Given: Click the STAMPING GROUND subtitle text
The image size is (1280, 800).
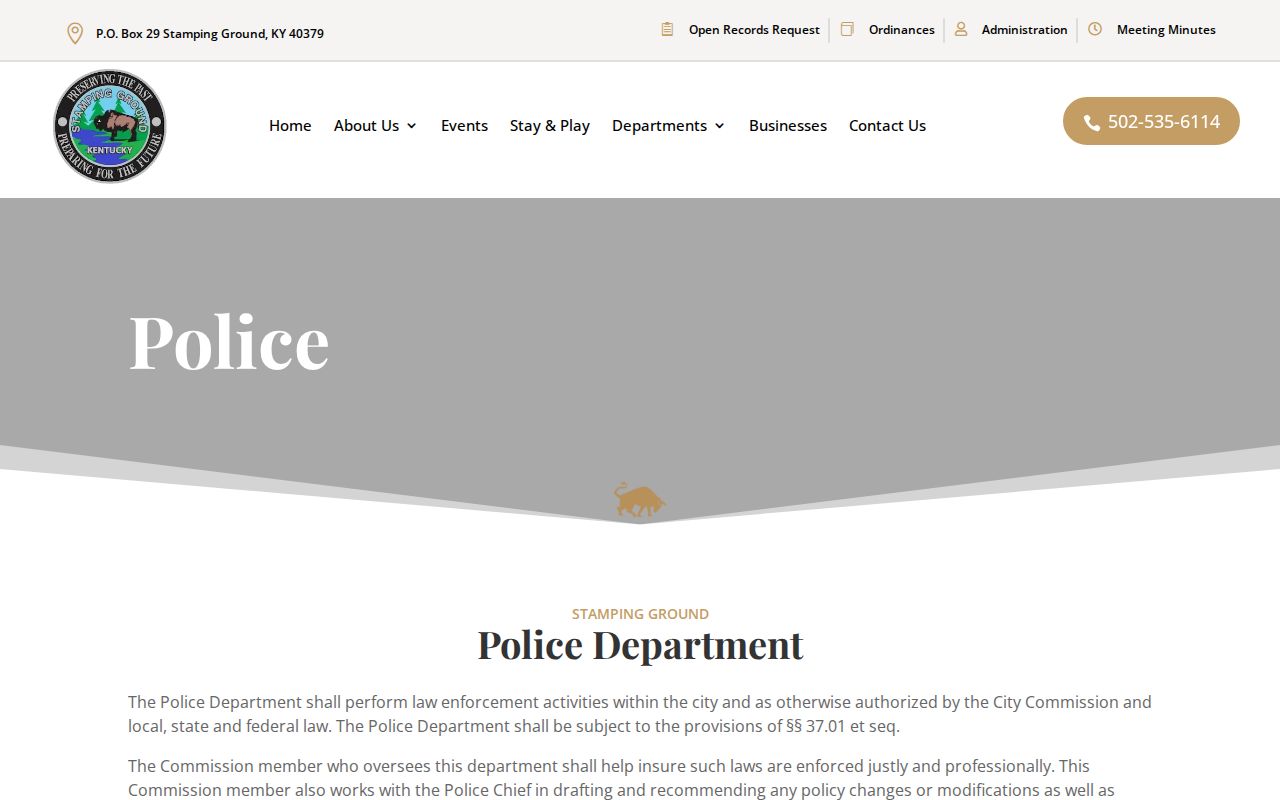Looking at the screenshot, I should pos(640,614).
